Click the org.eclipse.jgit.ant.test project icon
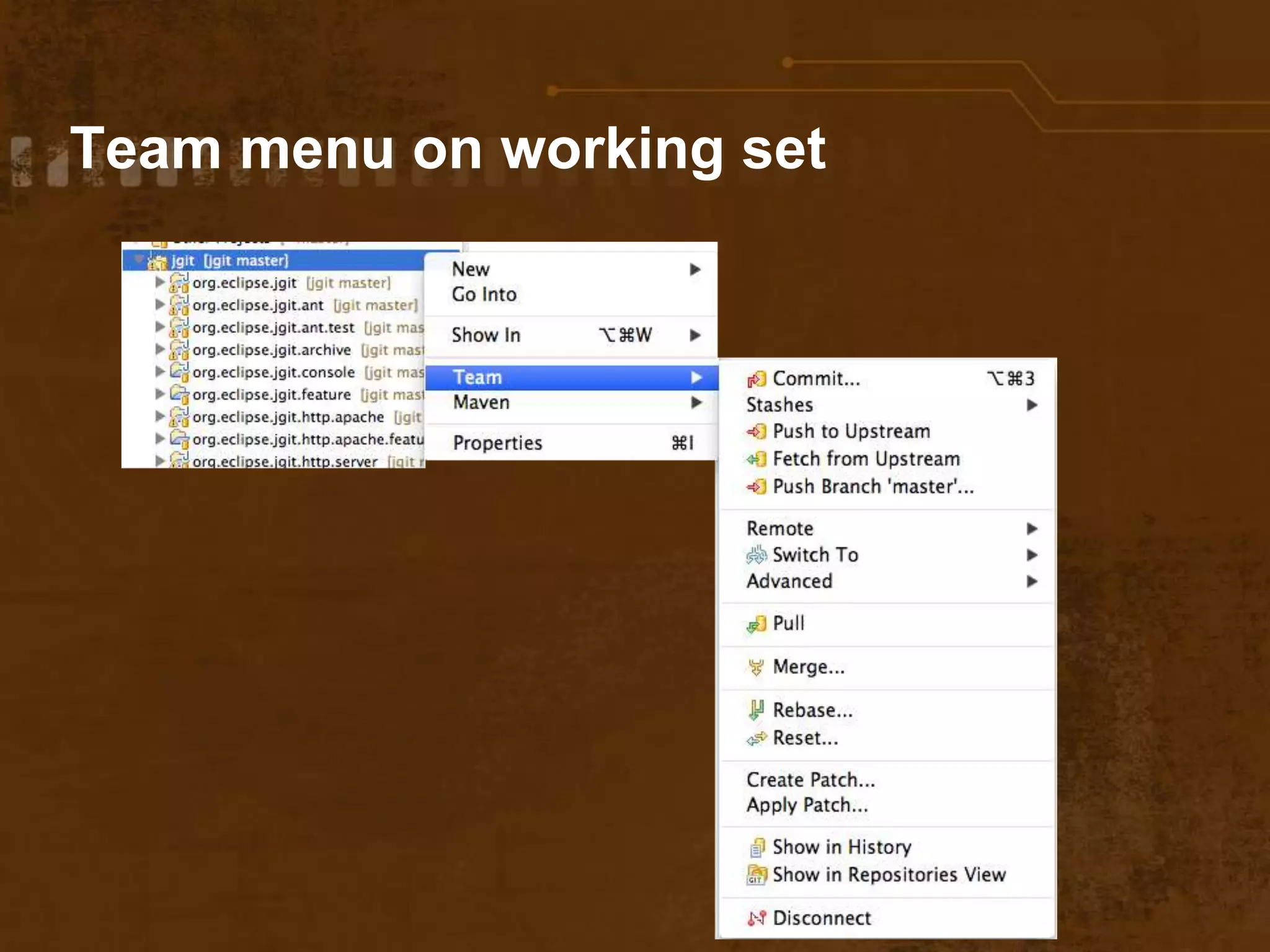 179,328
